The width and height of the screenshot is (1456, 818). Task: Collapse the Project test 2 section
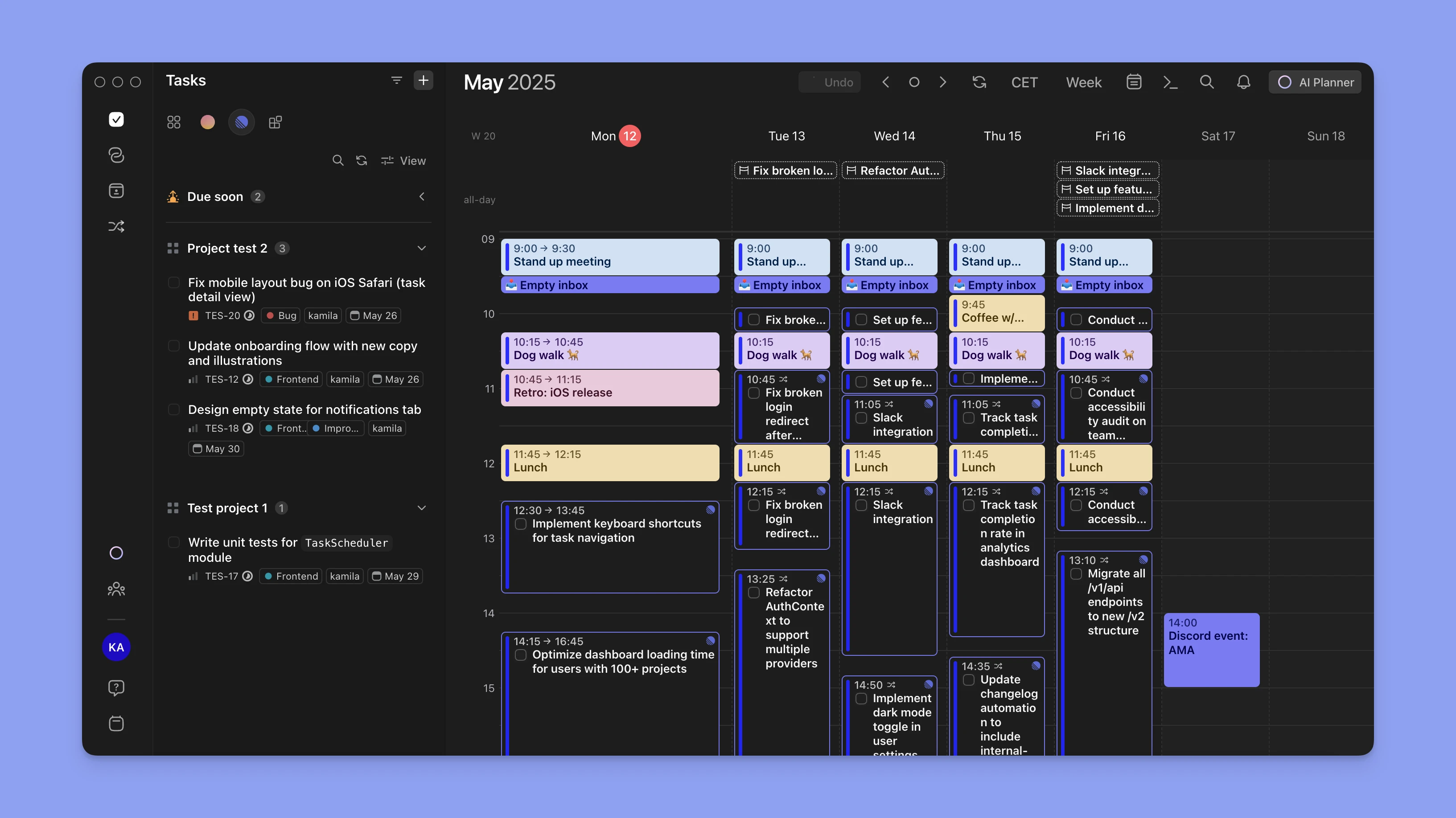(422, 248)
